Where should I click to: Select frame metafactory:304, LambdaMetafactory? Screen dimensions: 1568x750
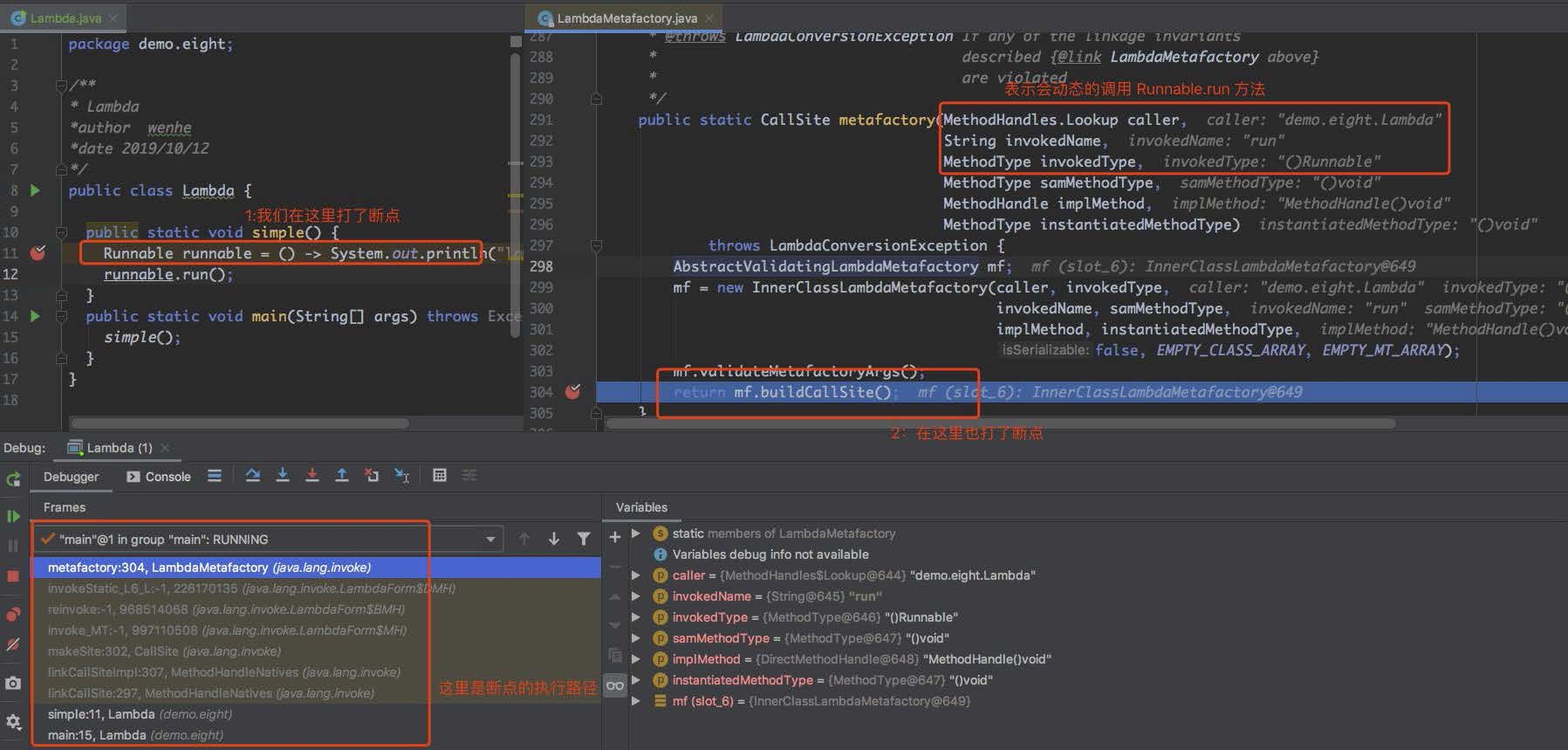[x=316, y=568]
